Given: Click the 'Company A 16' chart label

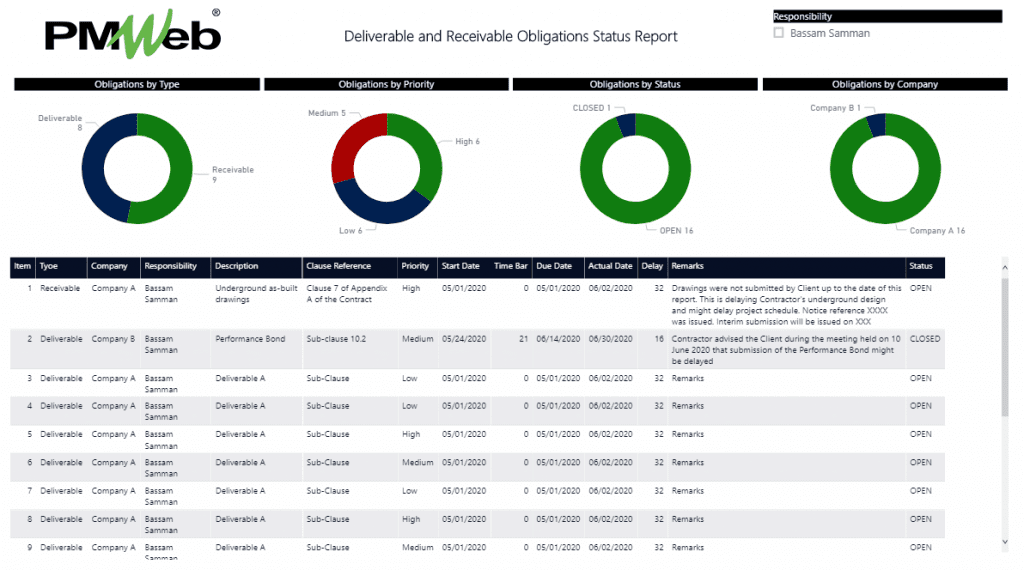Looking at the screenshot, I should point(937,230).
